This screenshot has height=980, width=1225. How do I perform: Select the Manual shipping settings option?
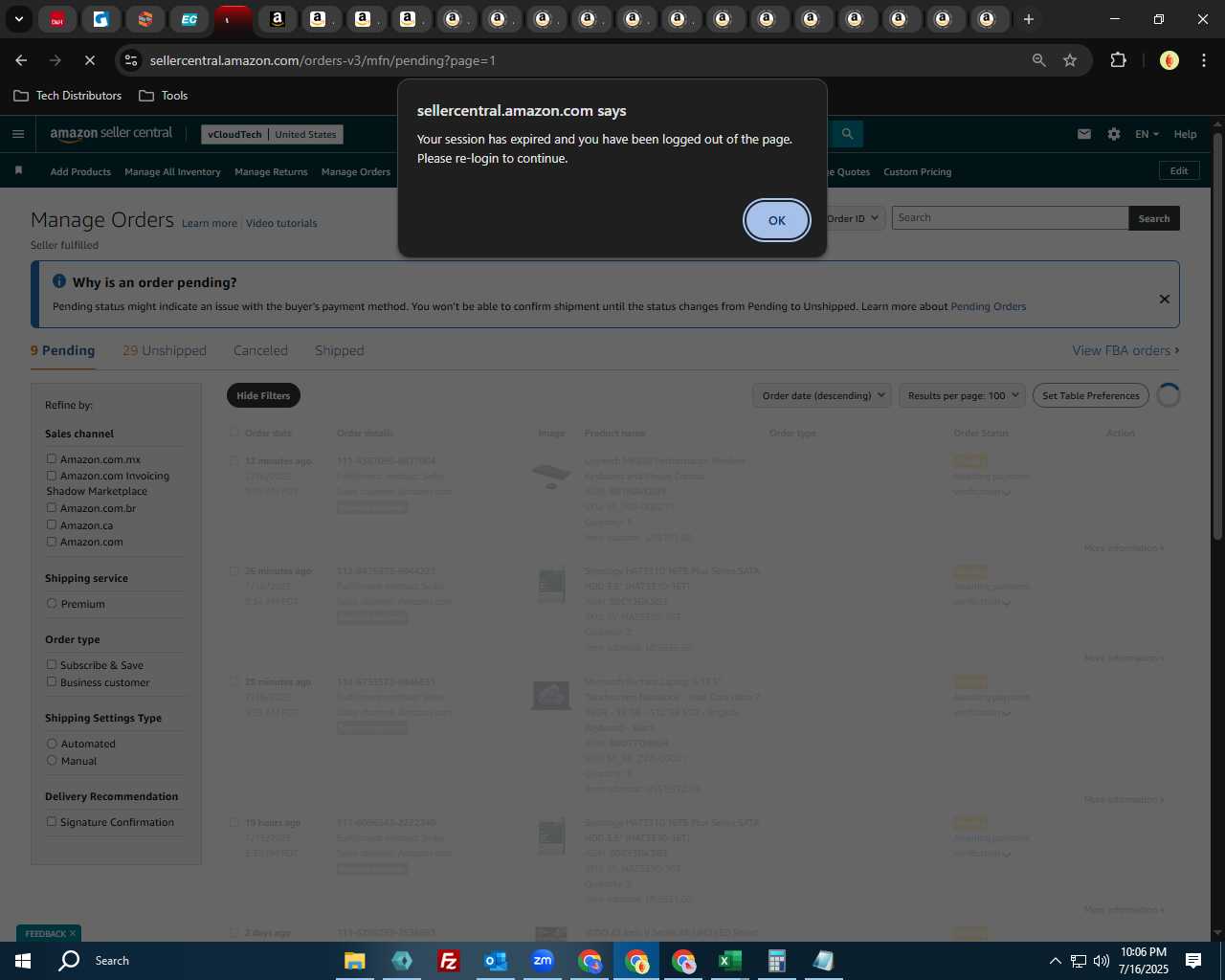52,760
